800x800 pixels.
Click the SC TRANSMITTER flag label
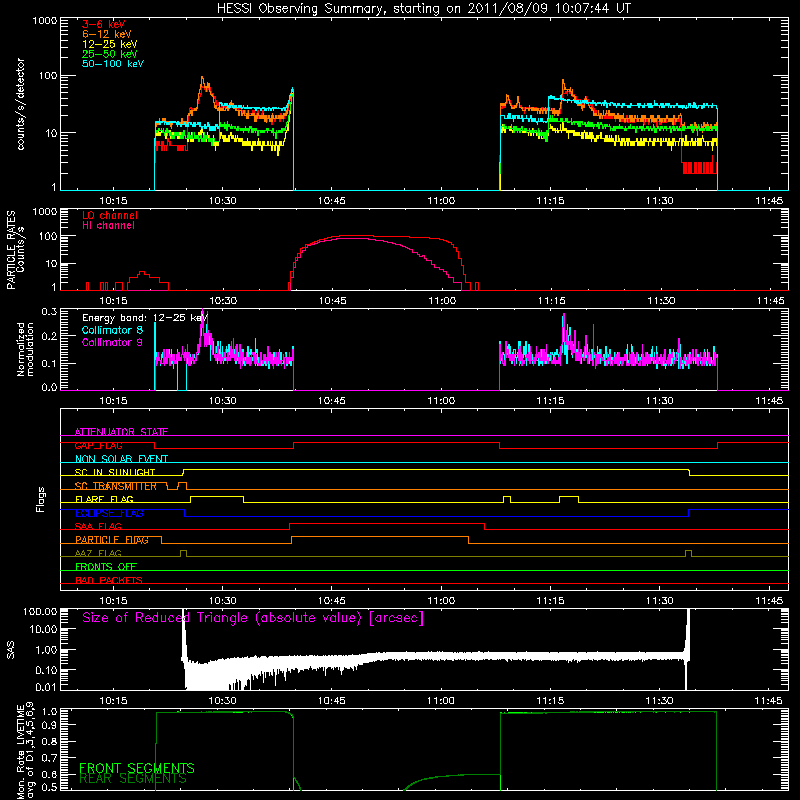pos(115,486)
